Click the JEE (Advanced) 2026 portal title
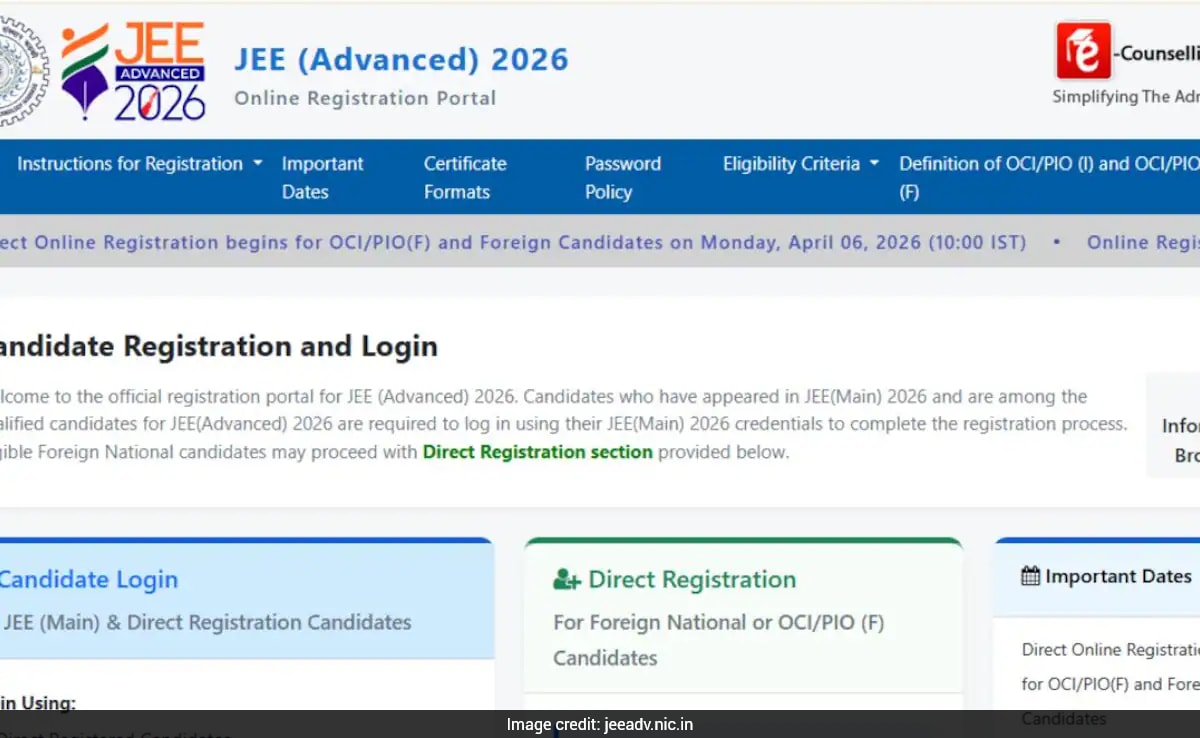 (401, 60)
